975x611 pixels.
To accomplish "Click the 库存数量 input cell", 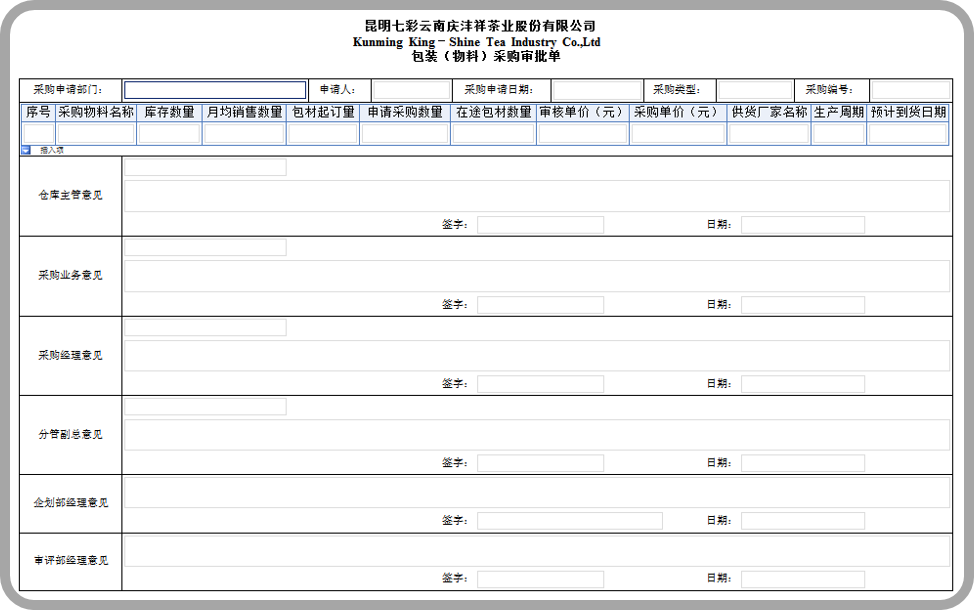I will point(169,133).
